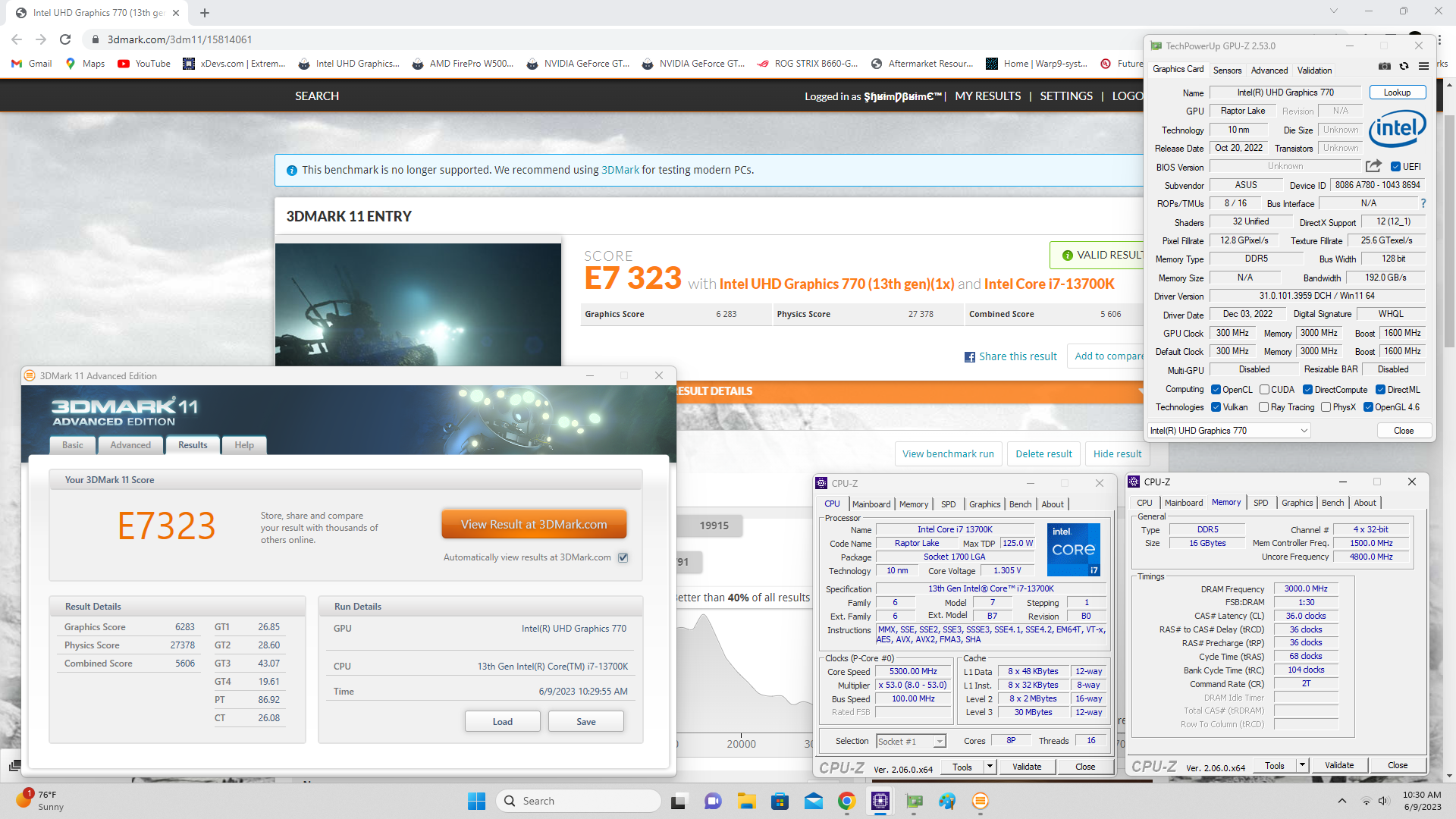Image resolution: width=1456 pixels, height=819 pixels.
Task: Open the GPU-Z hamburger menu
Action: coord(1423,67)
